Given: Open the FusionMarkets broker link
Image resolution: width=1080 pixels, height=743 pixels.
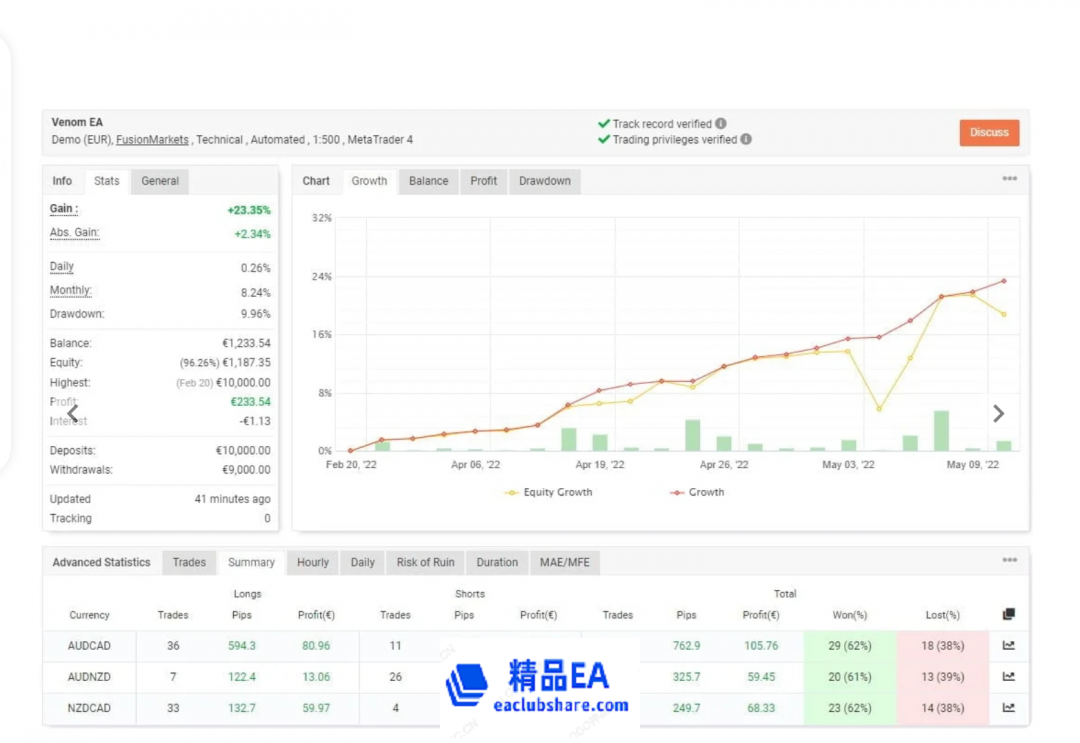Looking at the screenshot, I should (x=152, y=140).
